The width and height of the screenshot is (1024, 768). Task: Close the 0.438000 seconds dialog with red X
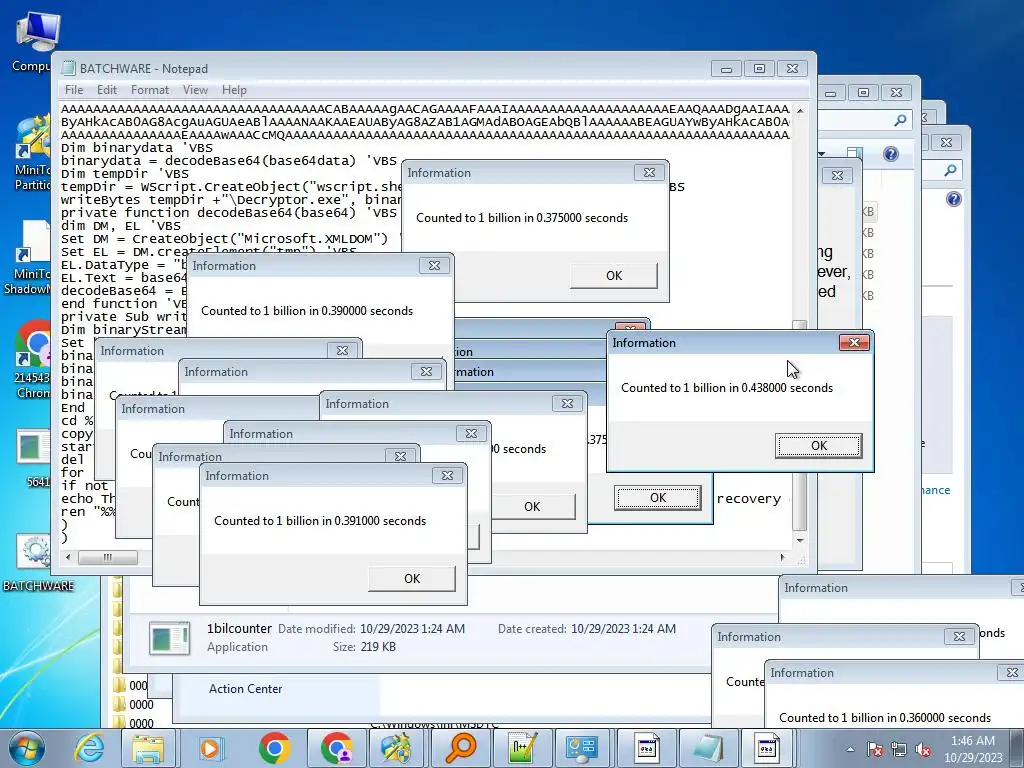pyautogui.click(x=854, y=343)
